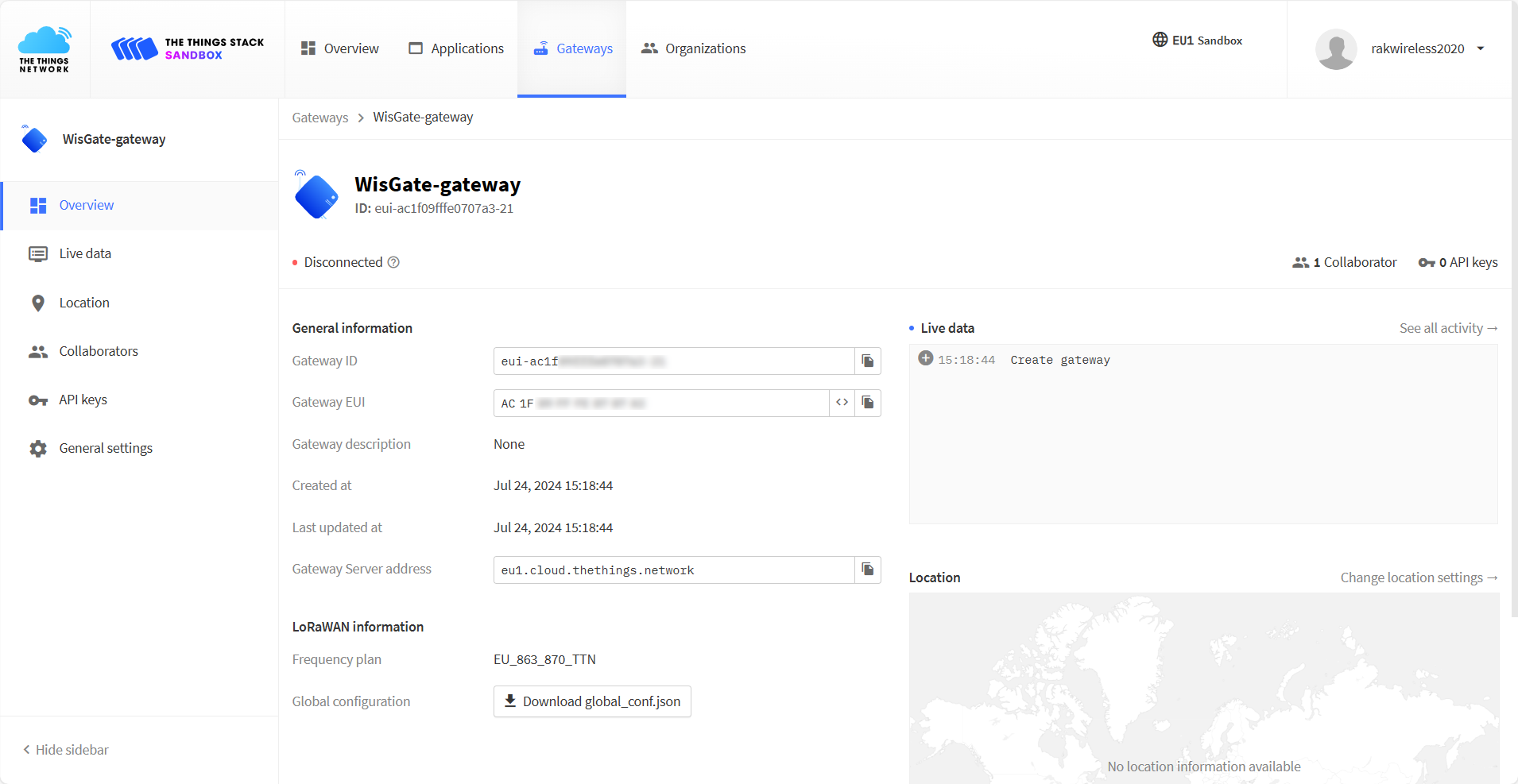Open the Organizations tab
The height and width of the screenshot is (784, 1518).
694,48
